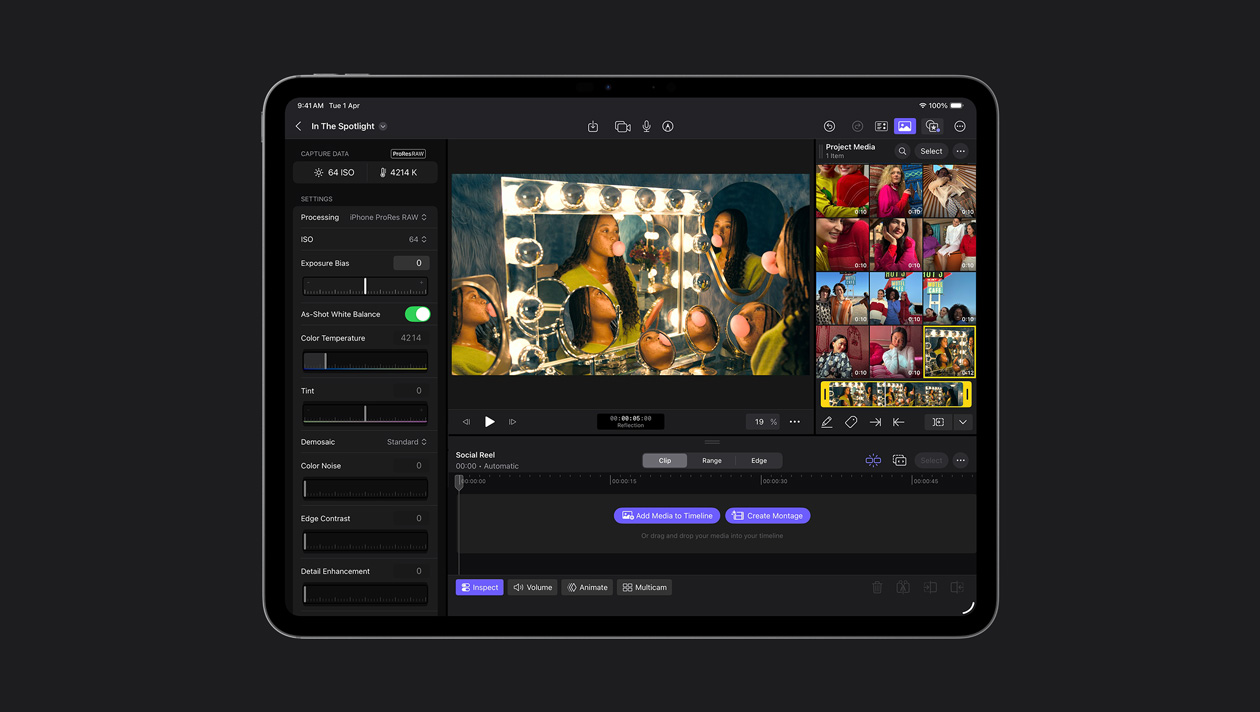Viewport: 1260px width, 712px height.
Task: Click the pencil edit icon under Project Media
Action: [x=827, y=422]
